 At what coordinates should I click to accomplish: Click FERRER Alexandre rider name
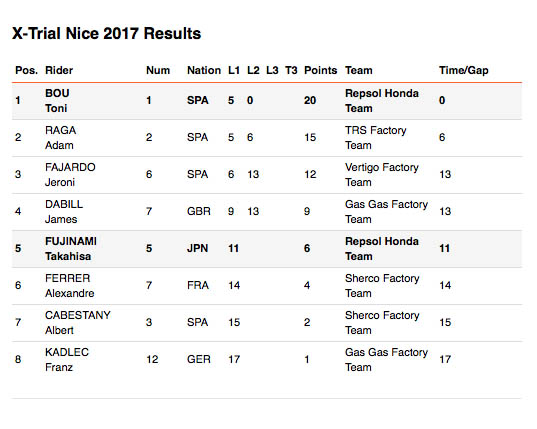[x=70, y=286]
